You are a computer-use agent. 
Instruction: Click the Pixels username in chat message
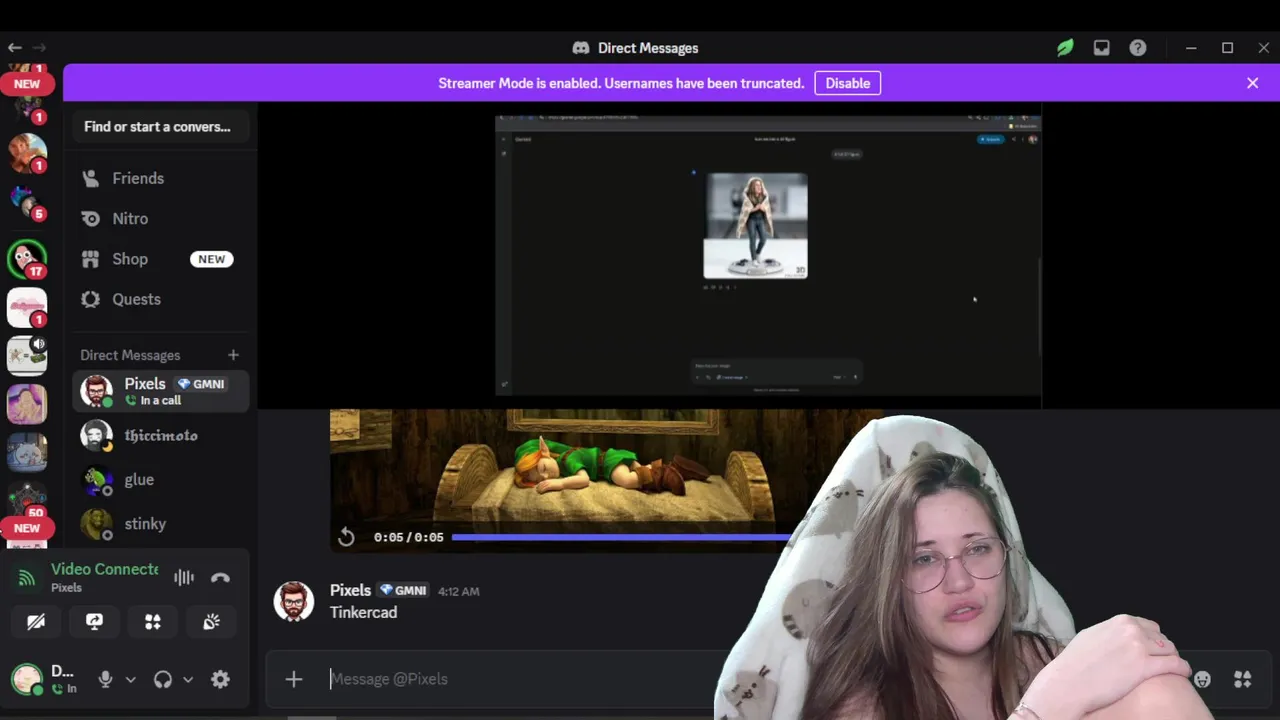(x=350, y=591)
